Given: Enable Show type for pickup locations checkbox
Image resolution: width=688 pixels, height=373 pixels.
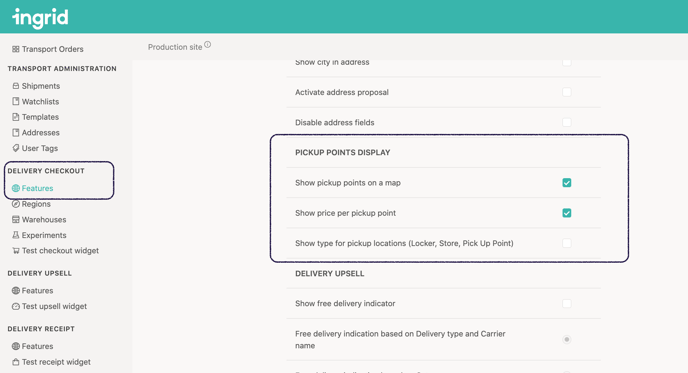Looking at the screenshot, I should (566, 243).
